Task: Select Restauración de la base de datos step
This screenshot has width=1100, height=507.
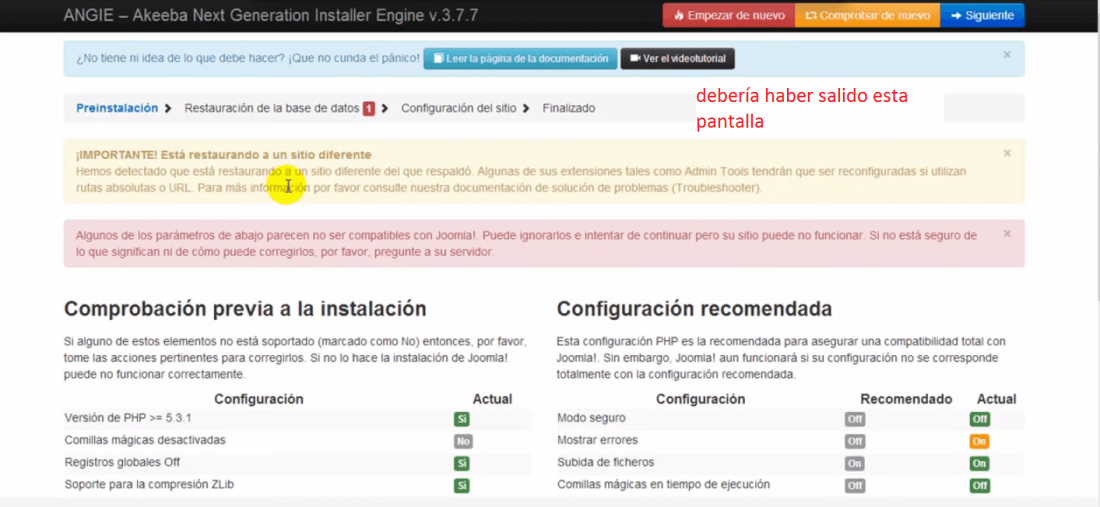Action: pos(272,108)
